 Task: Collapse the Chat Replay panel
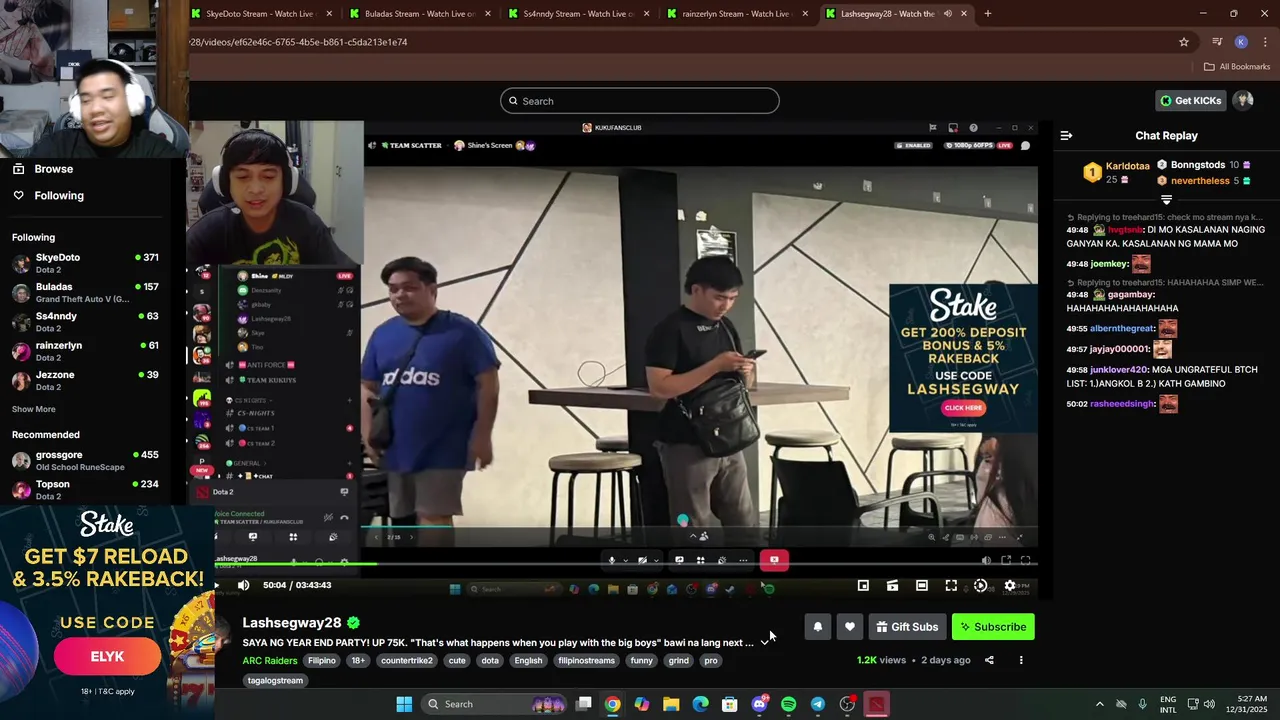click(x=1066, y=135)
